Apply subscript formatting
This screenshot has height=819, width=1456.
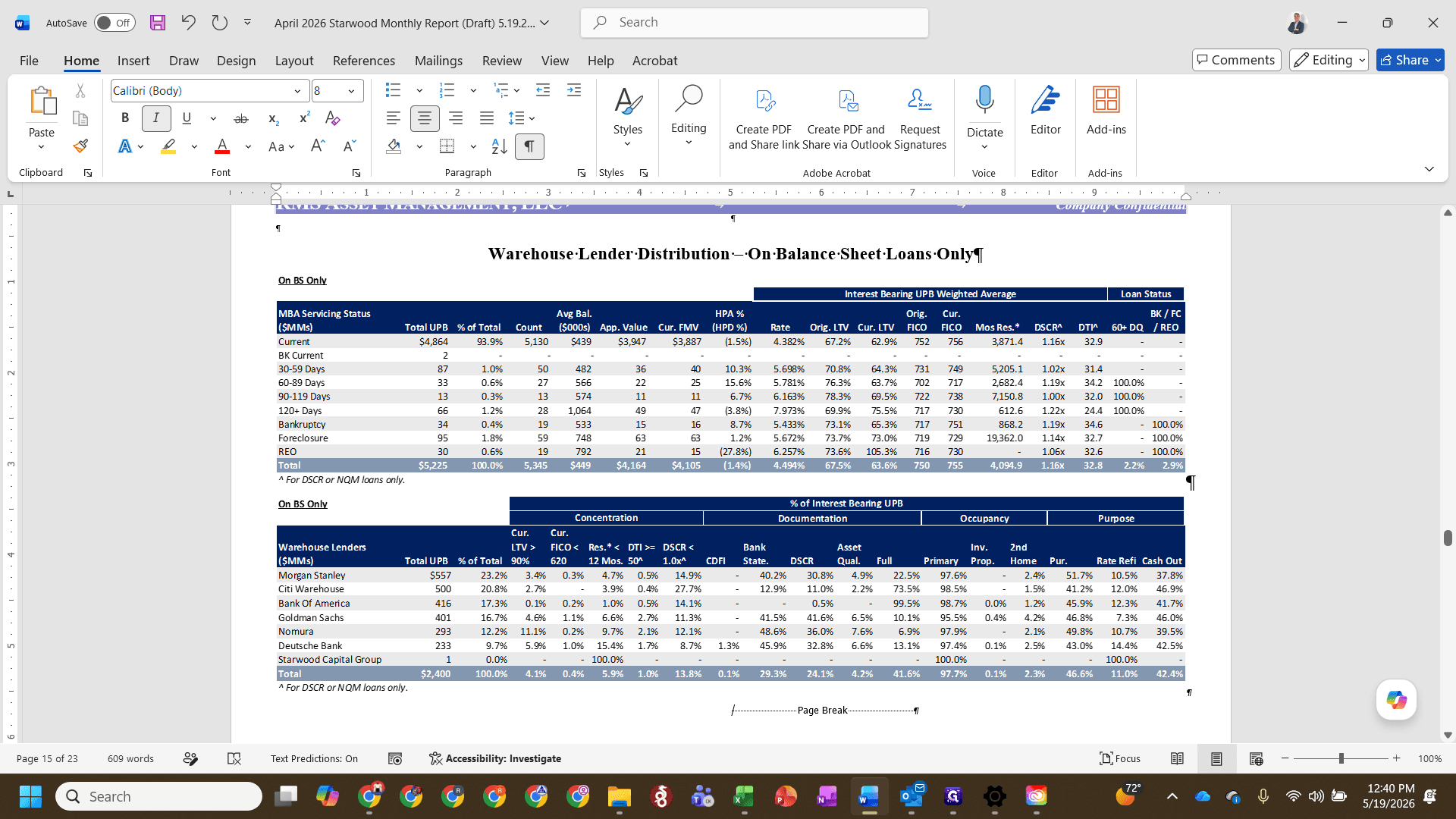point(274,118)
